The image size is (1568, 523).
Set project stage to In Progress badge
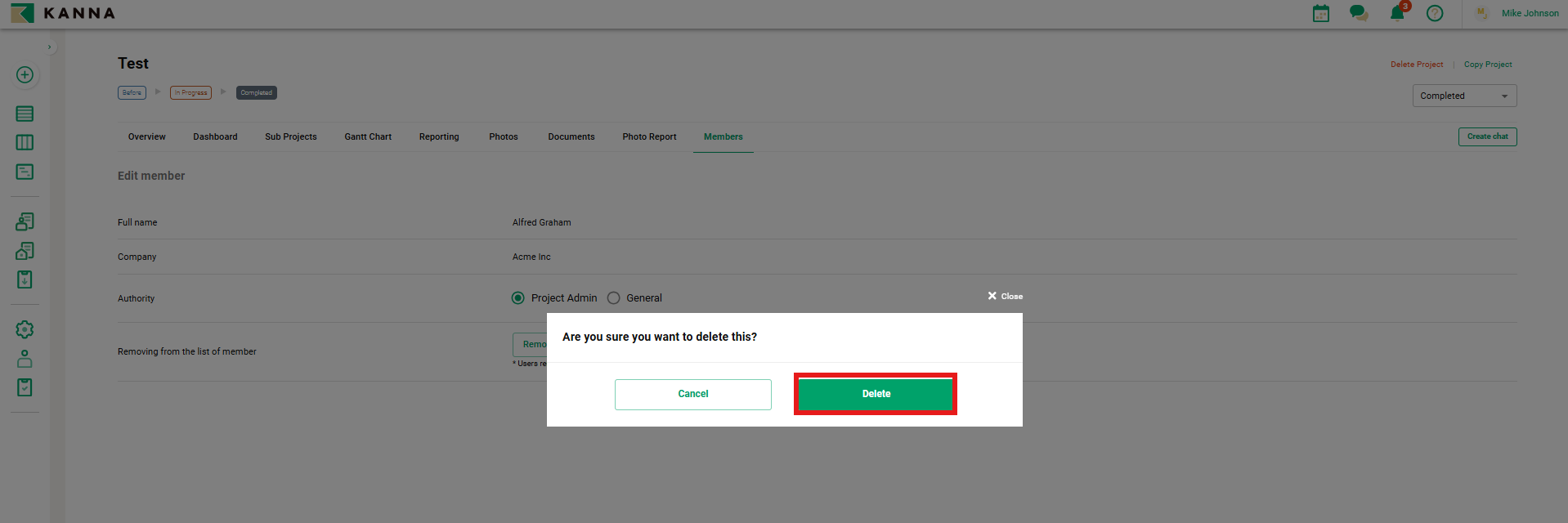(x=190, y=93)
